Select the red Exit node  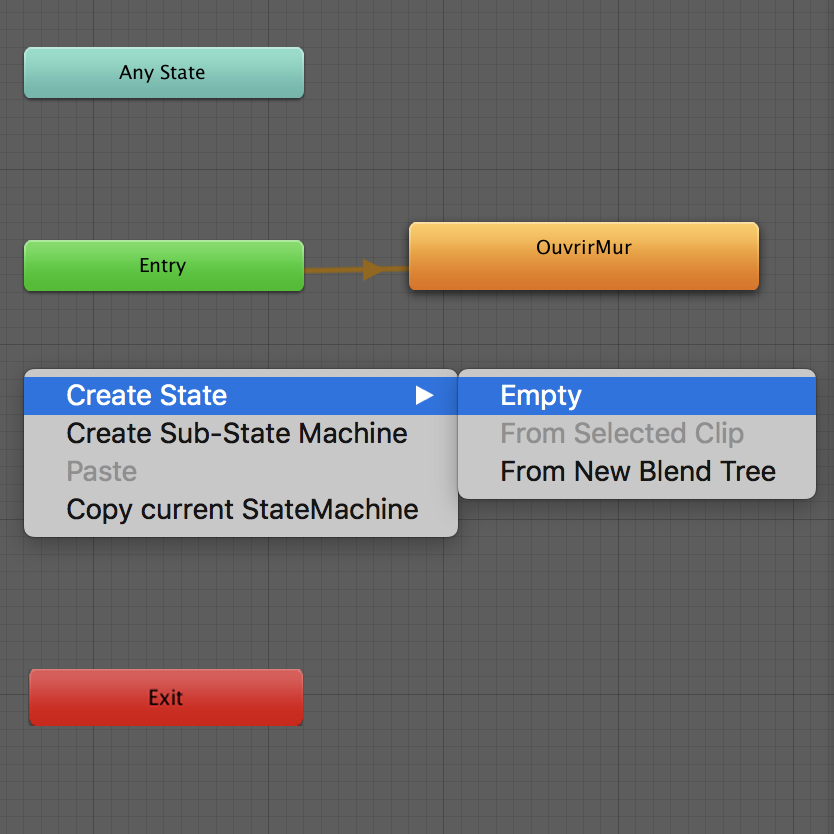click(166, 697)
